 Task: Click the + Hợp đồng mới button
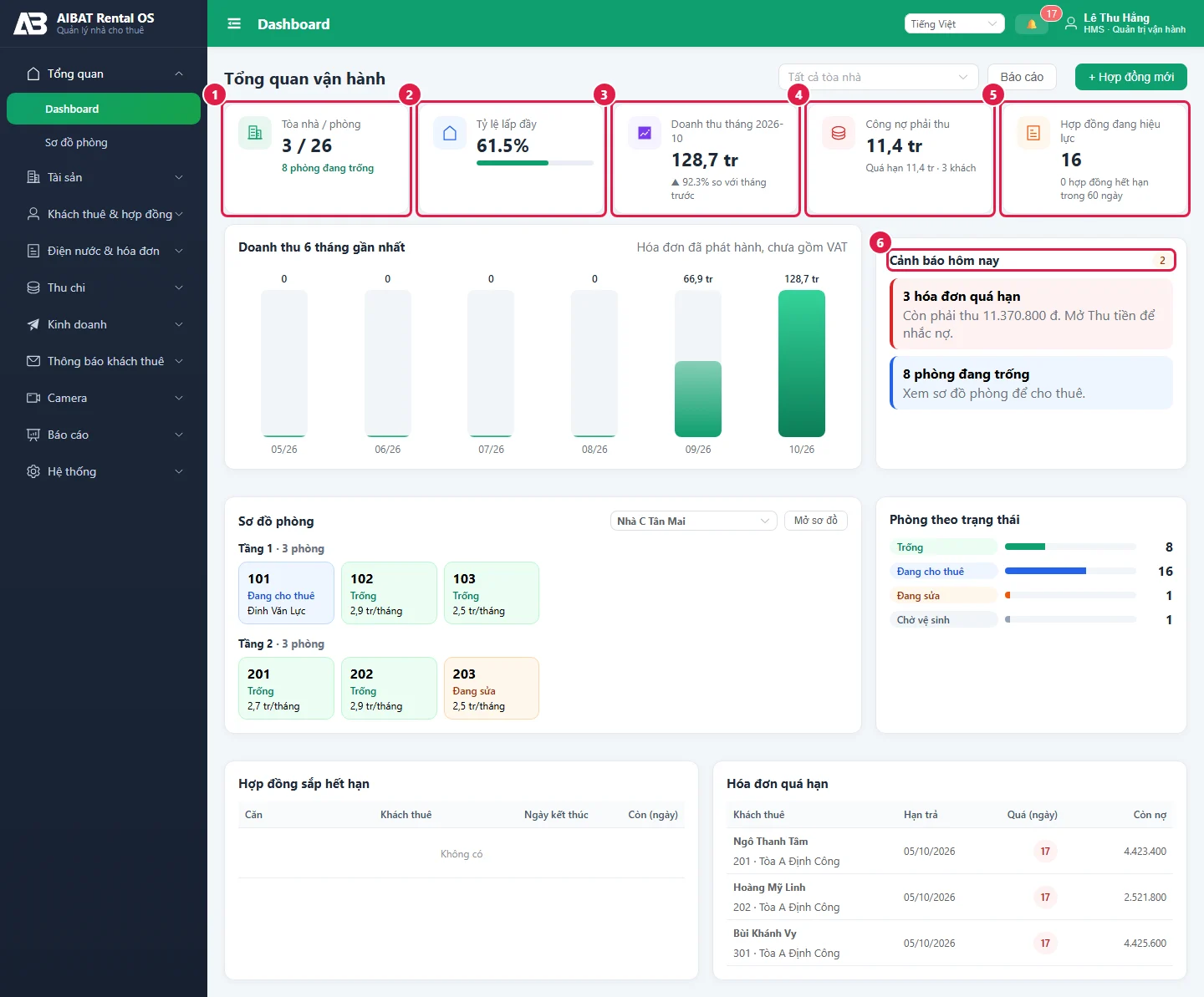click(1130, 77)
